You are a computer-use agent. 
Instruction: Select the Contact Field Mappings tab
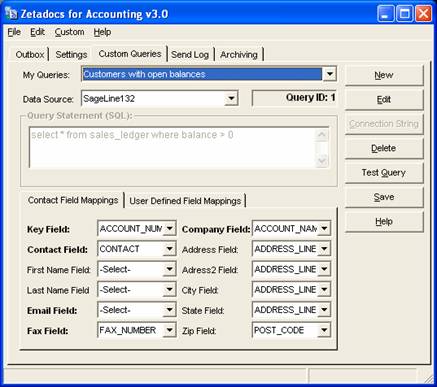click(x=73, y=200)
